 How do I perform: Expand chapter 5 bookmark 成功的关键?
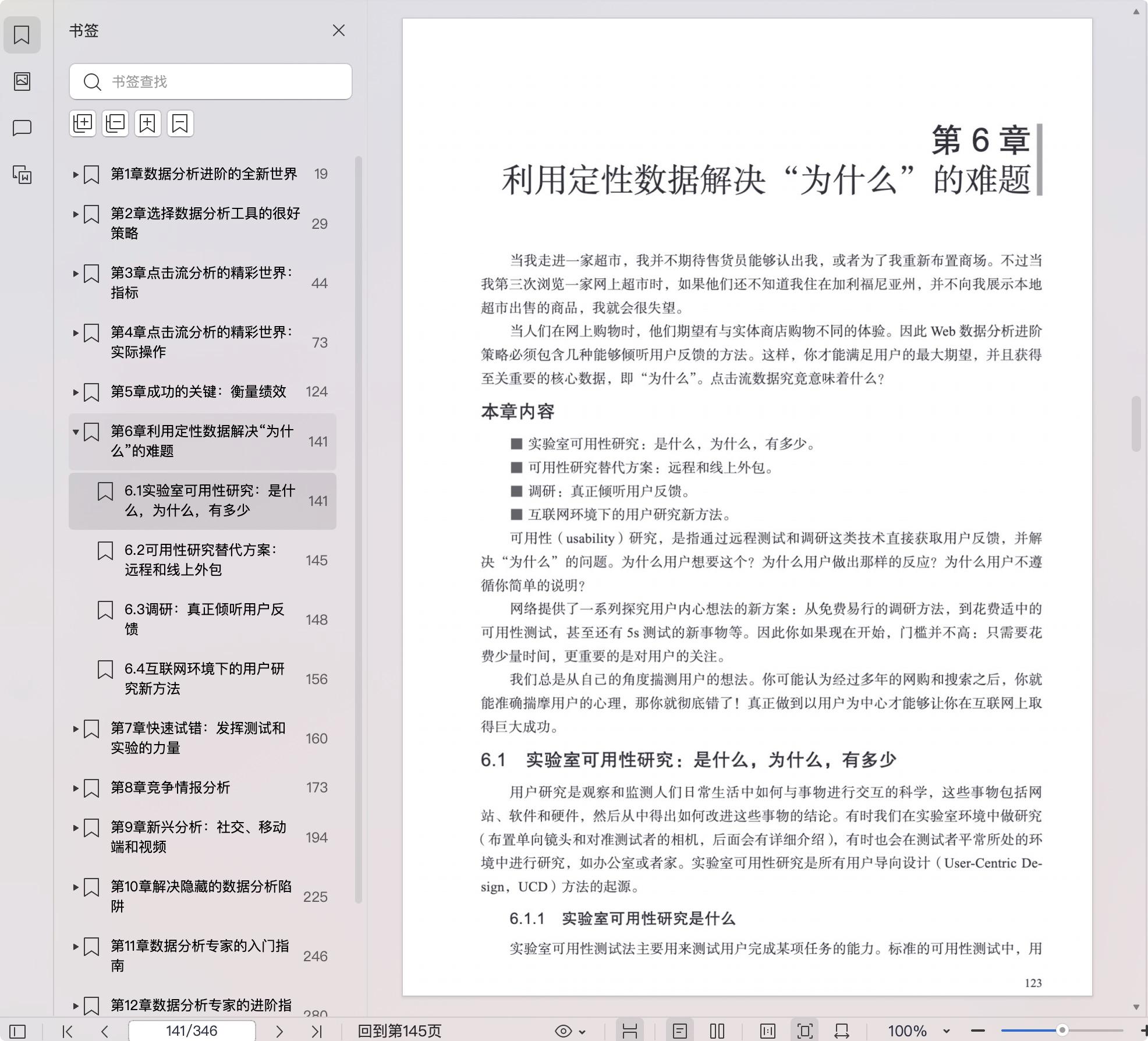(76, 392)
